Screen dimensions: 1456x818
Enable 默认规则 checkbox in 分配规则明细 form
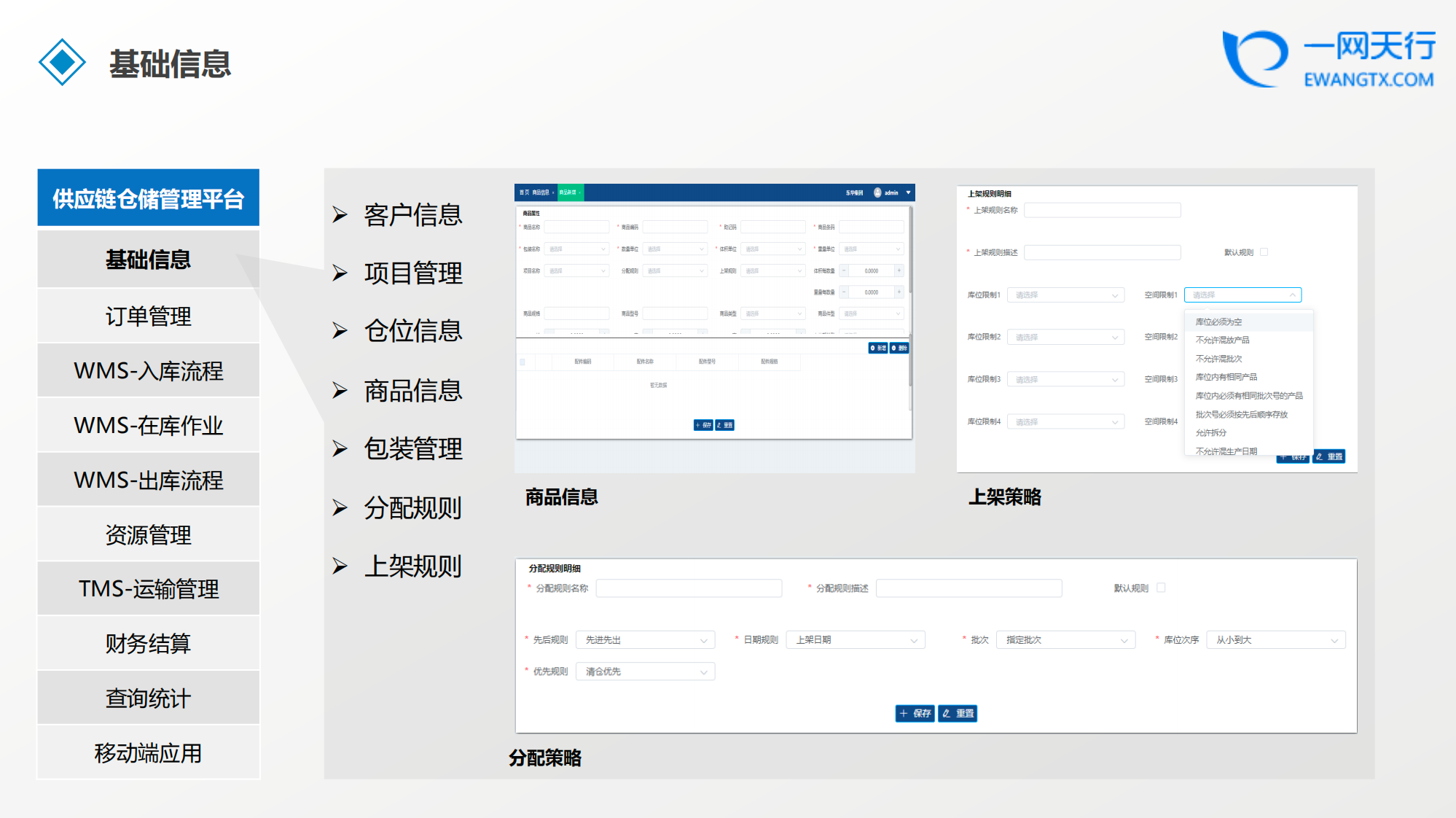click(1161, 588)
